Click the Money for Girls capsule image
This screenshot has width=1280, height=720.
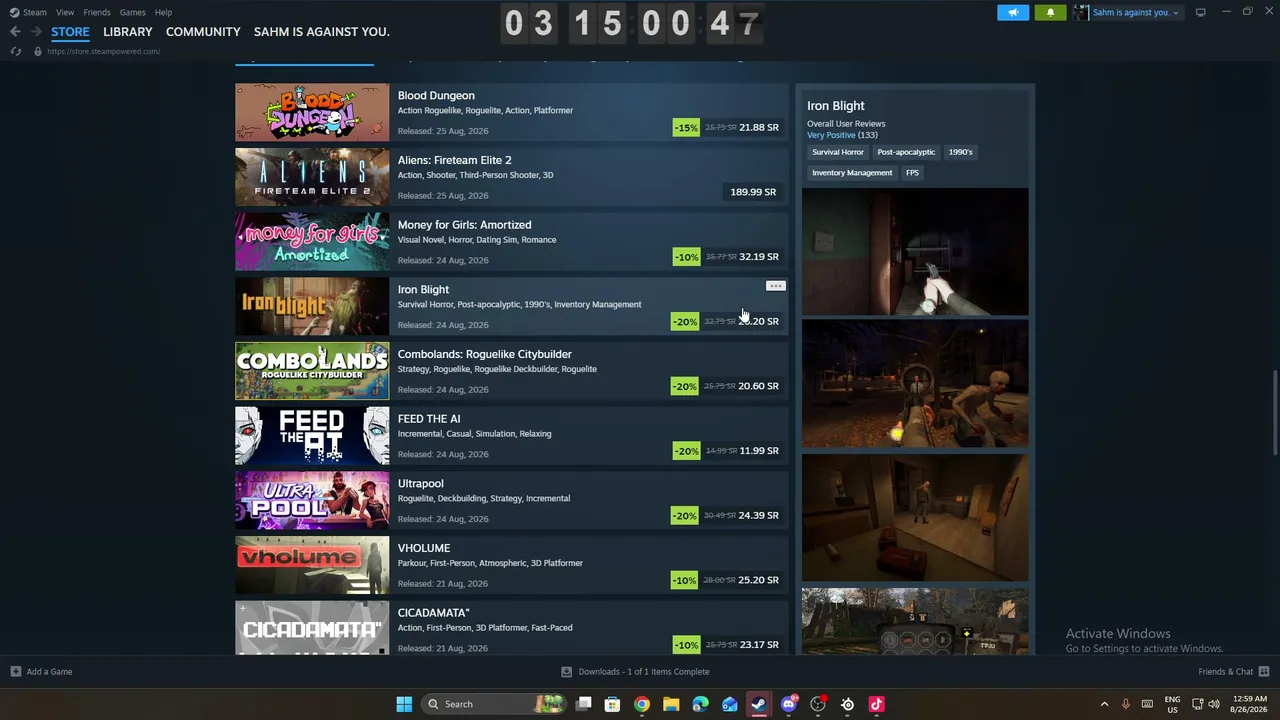[x=312, y=242]
